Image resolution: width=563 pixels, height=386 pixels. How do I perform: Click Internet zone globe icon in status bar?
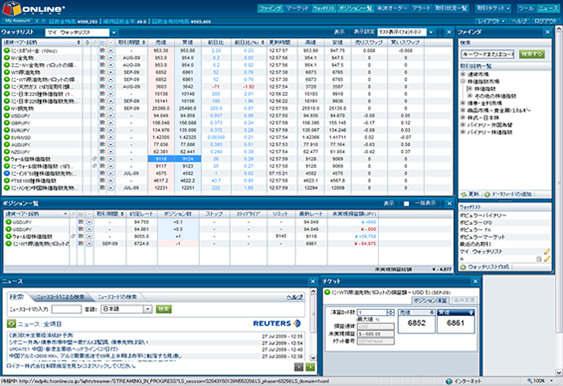click(448, 381)
